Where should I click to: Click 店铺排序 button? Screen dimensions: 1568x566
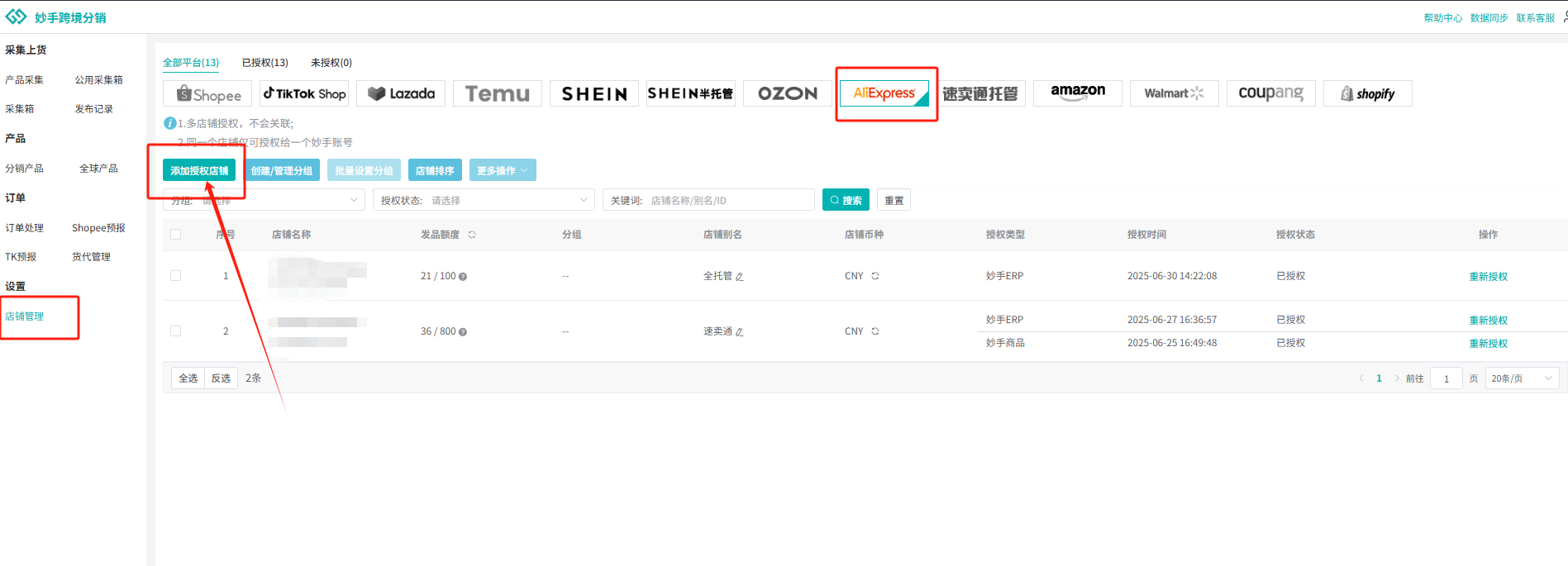coord(435,170)
